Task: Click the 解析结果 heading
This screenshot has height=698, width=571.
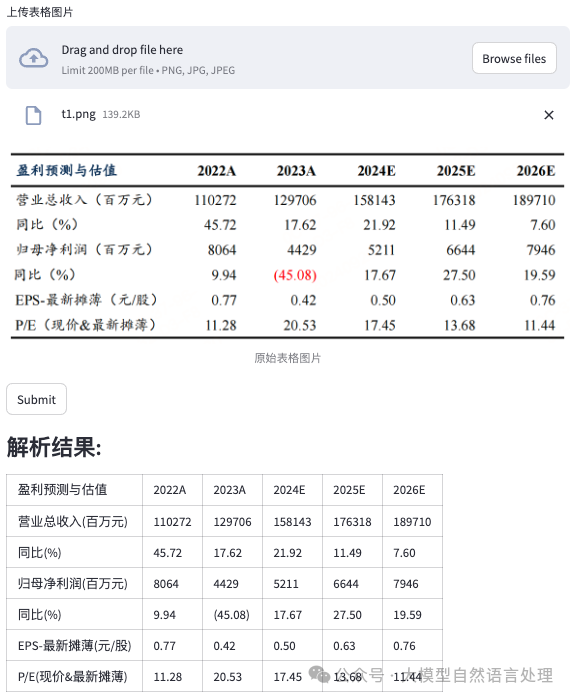Action: click(54, 446)
